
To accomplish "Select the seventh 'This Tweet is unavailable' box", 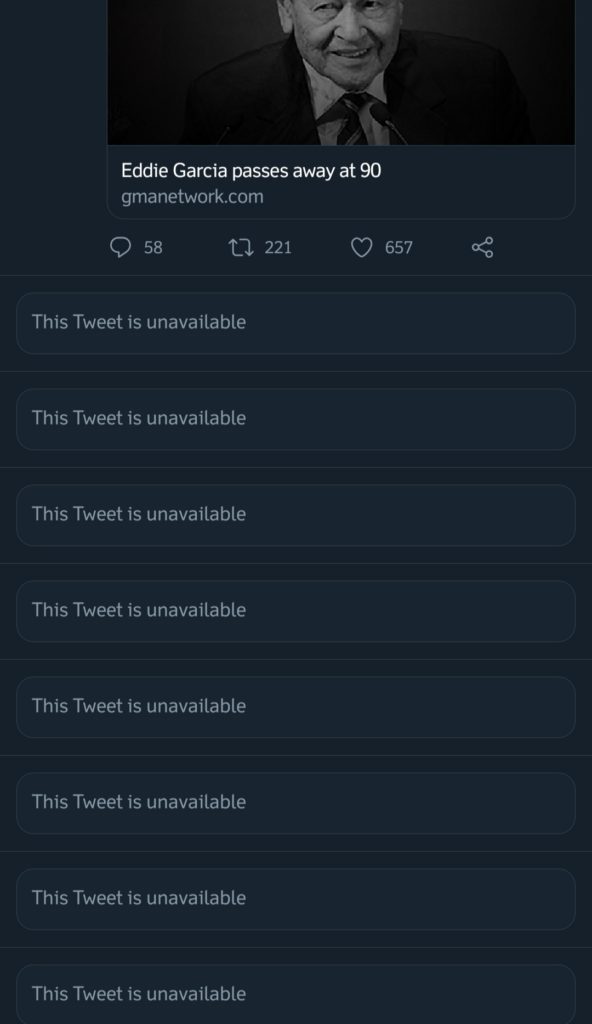I will 295,899.
